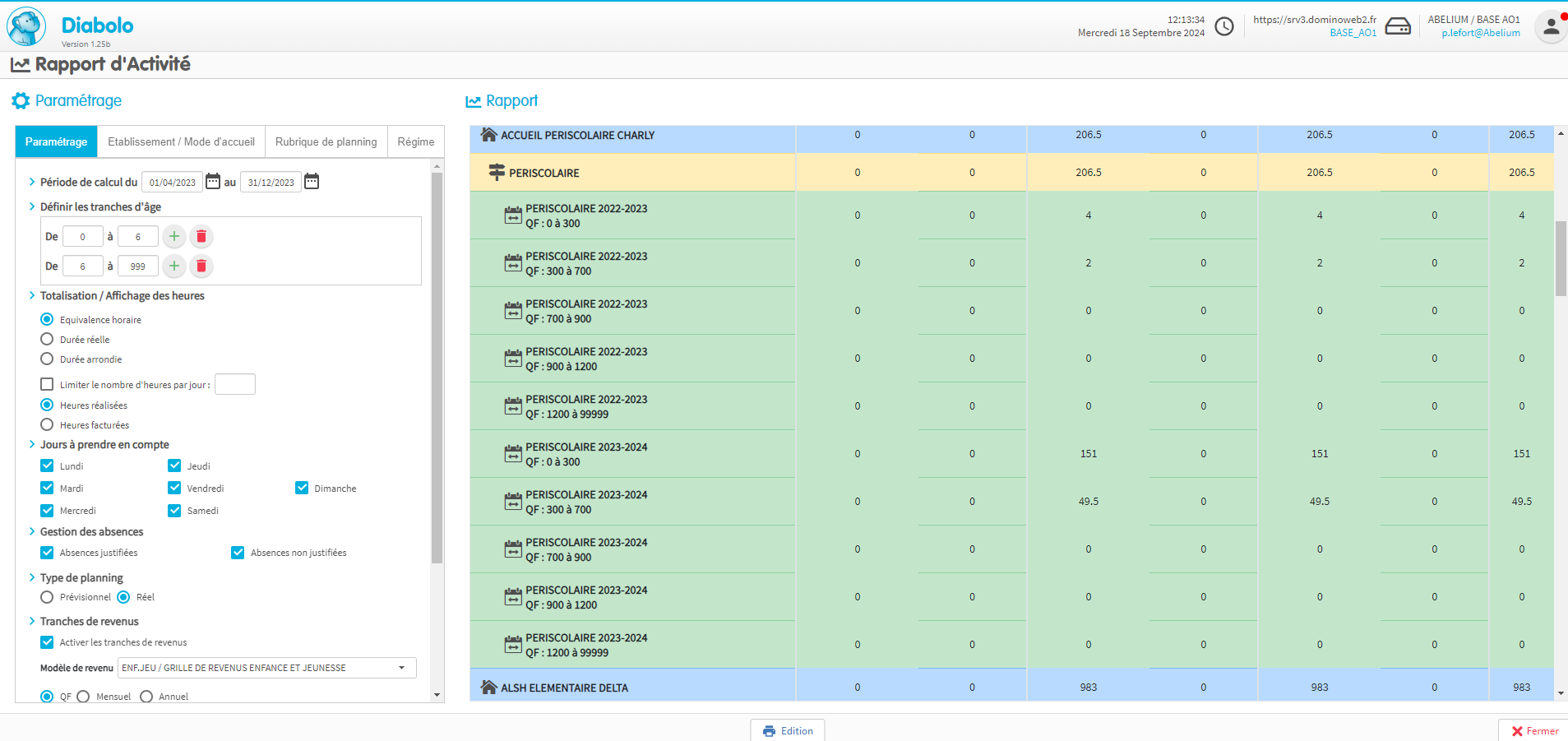Delete the 6 to 999 age range
This screenshot has height=741, width=1568.
tap(201, 266)
